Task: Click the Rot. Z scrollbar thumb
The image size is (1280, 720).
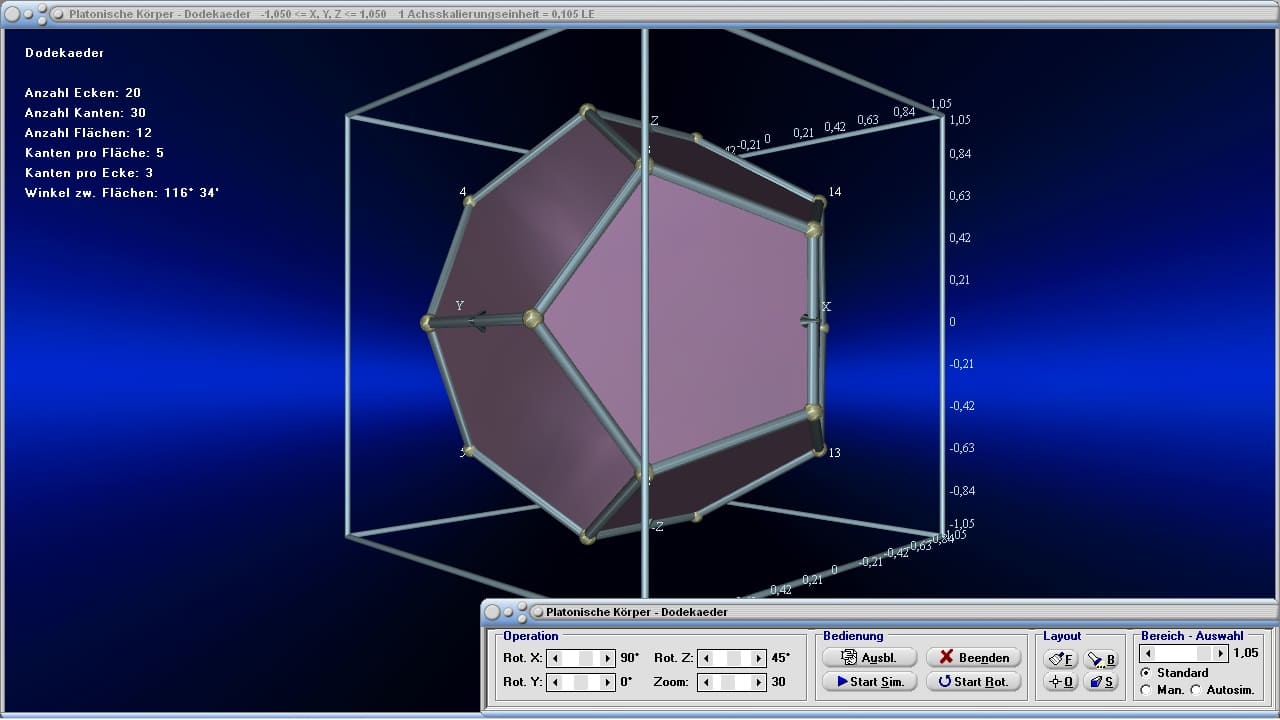Action: point(735,658)
